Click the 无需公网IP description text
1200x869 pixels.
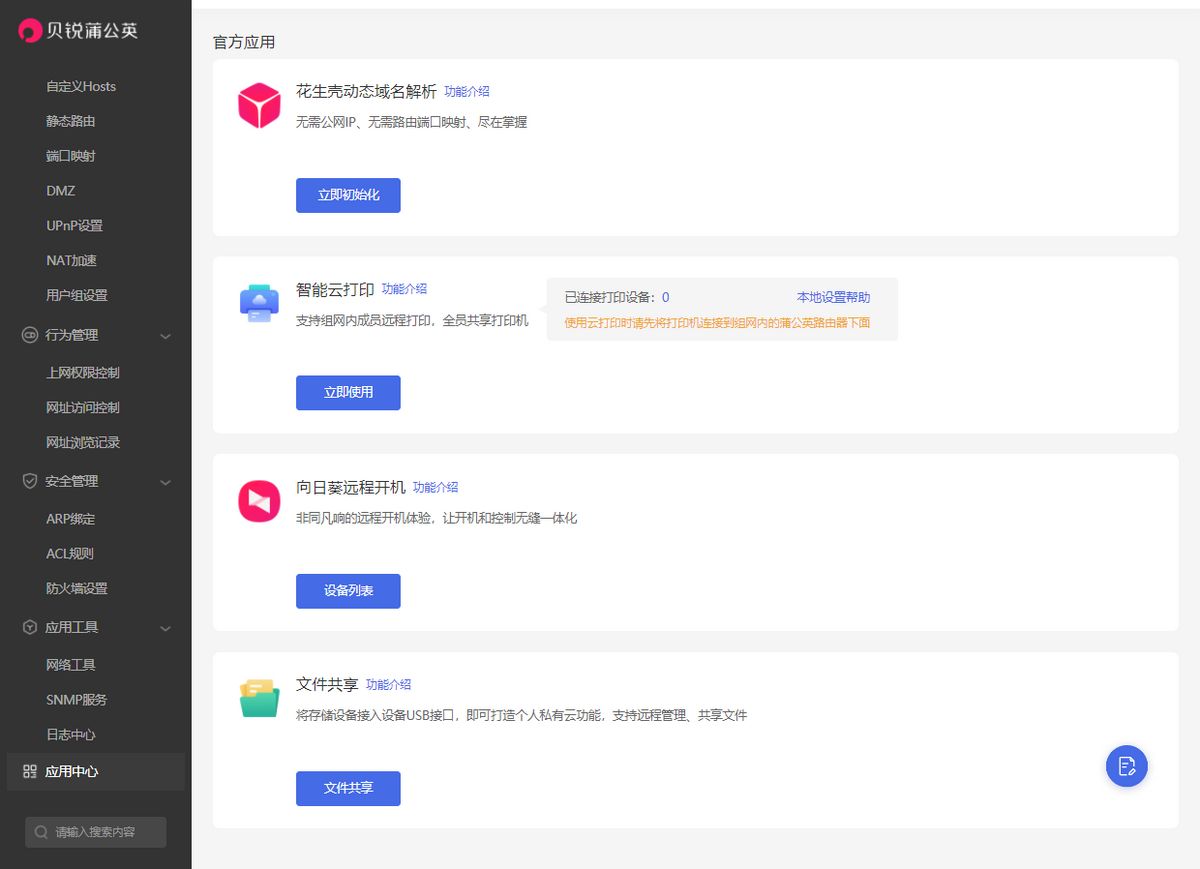pos(411,122)
